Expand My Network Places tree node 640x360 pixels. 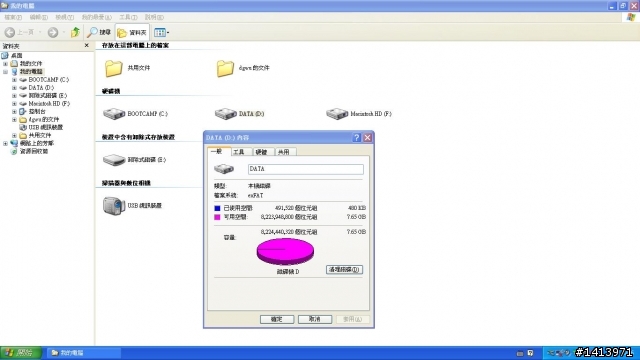click(5, 143)
